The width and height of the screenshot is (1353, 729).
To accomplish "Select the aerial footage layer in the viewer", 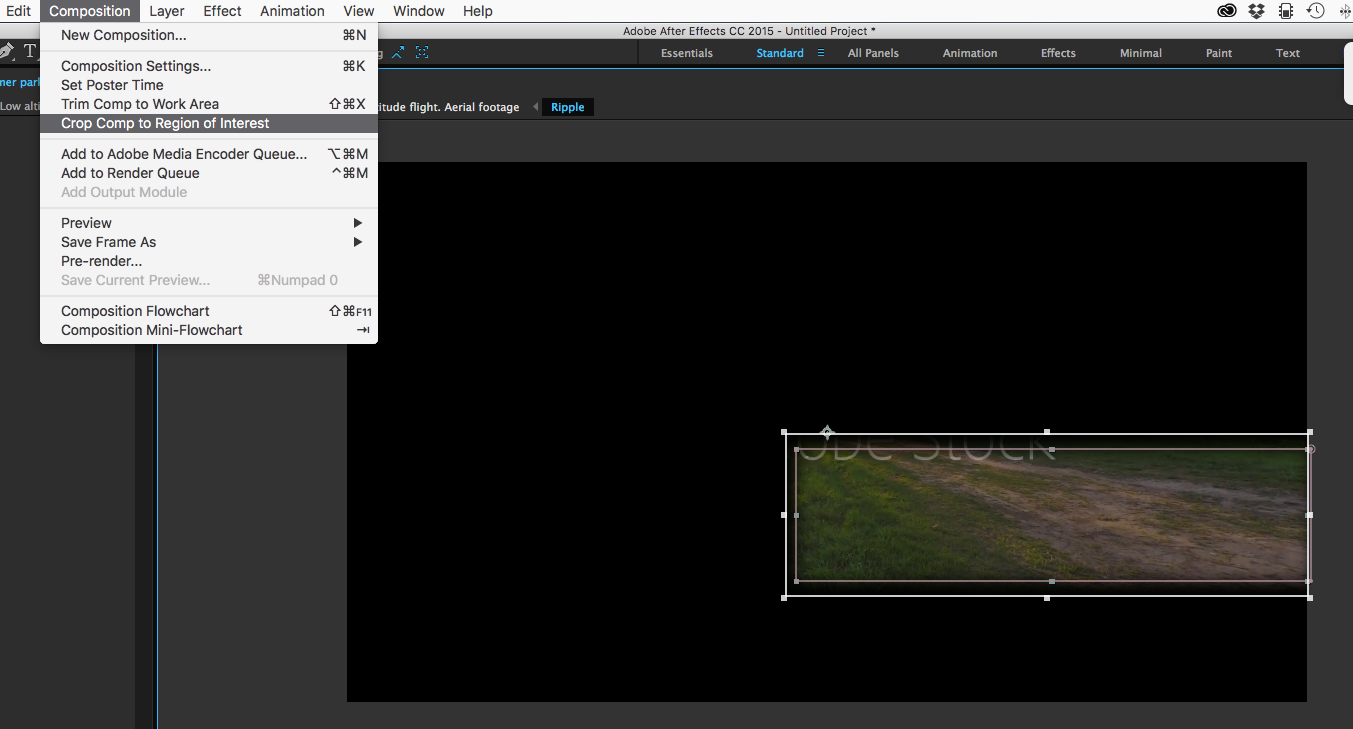I will click(x=1048, y=515).
